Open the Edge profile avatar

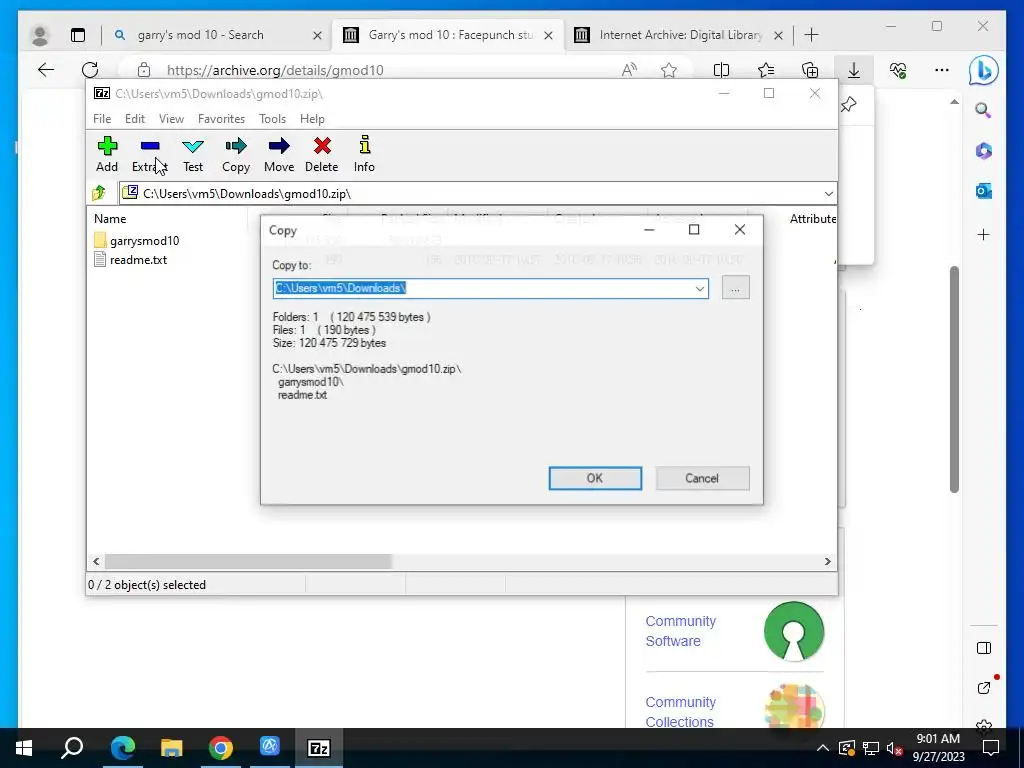(40, 35)
